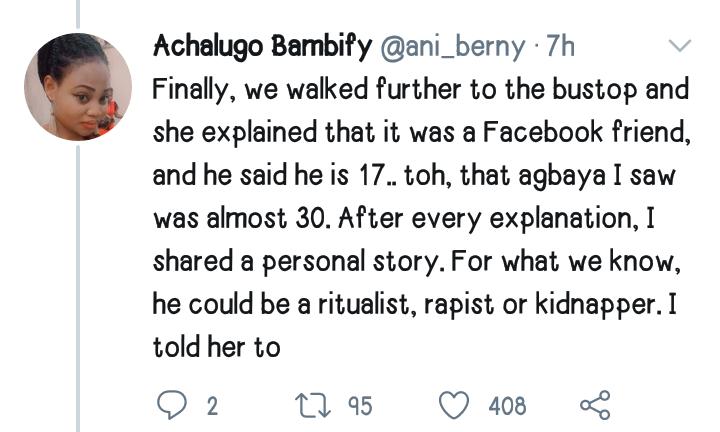View the 95 retweets count
The image size is (720, 432).
tap(359, 406)
